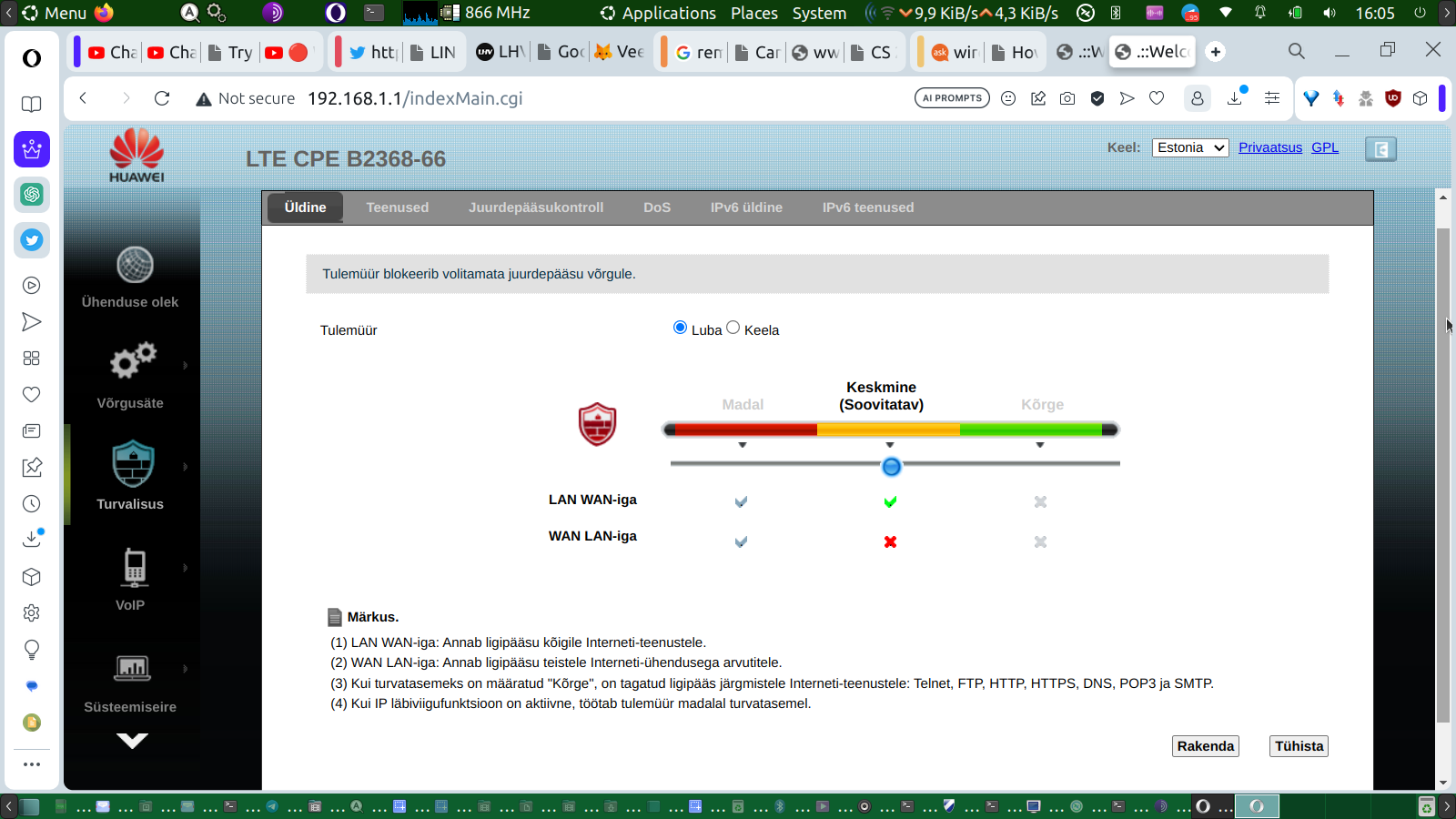Viewport: 1456px width, 819px height.
Task: Open the Süsteemiseire monitor icon
Action: point(133,668)
